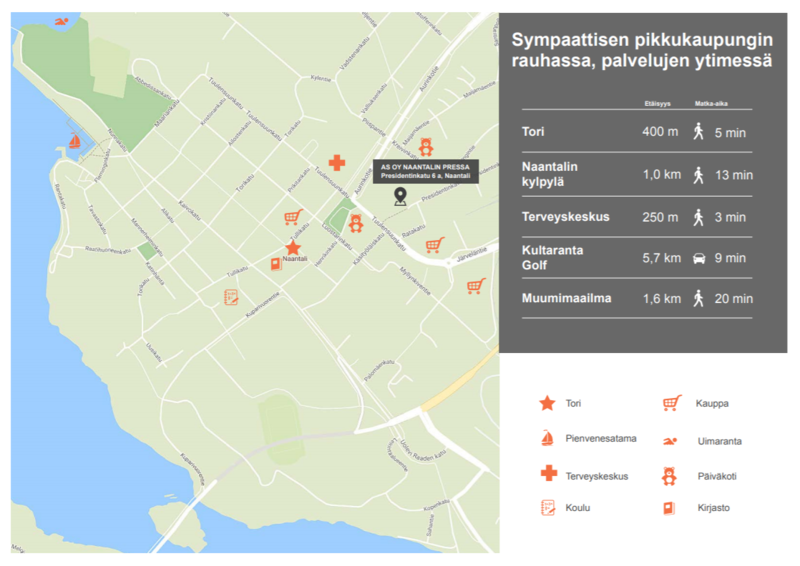Select the Muumimaailma row in distance table
800x566 pixels.
click(636, 298)
